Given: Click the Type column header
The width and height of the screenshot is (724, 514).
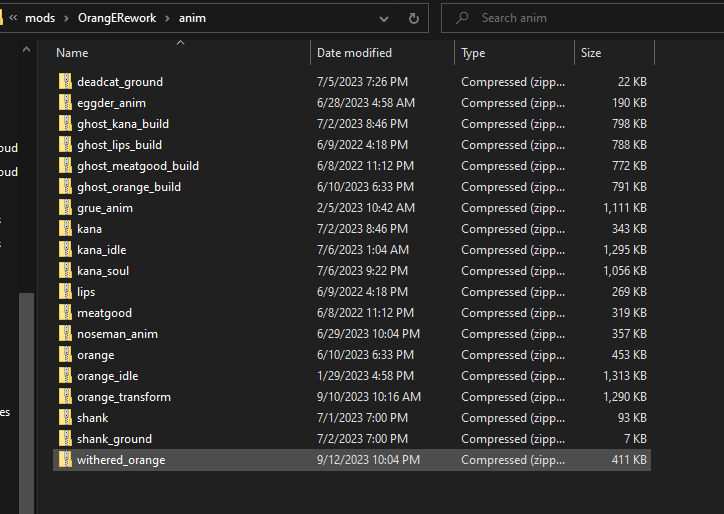Looking at the screenshot, I should coord(473,53).
